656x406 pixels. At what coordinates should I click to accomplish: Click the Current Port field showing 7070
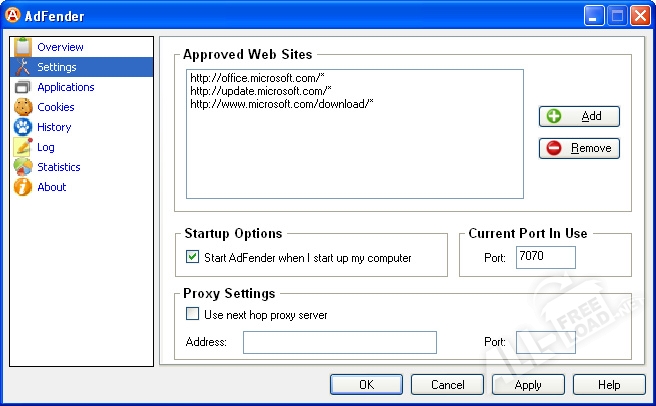(x=545, y=258)
